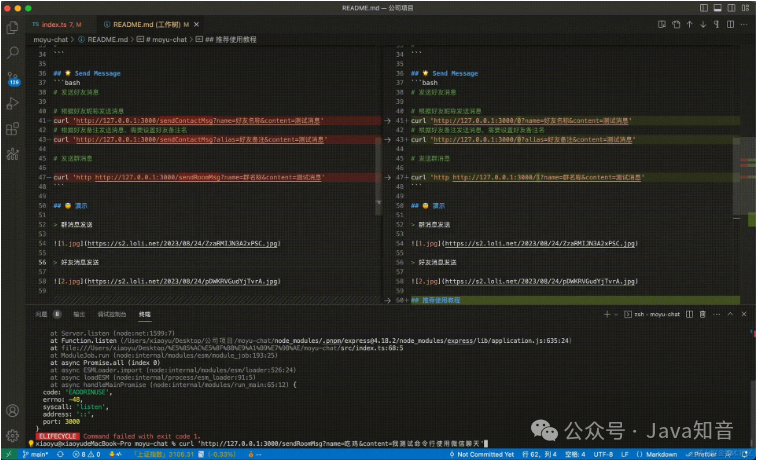758x461 pixels.
Task: Open editor More Actions ellipsis menu
Action: [744, 25]
